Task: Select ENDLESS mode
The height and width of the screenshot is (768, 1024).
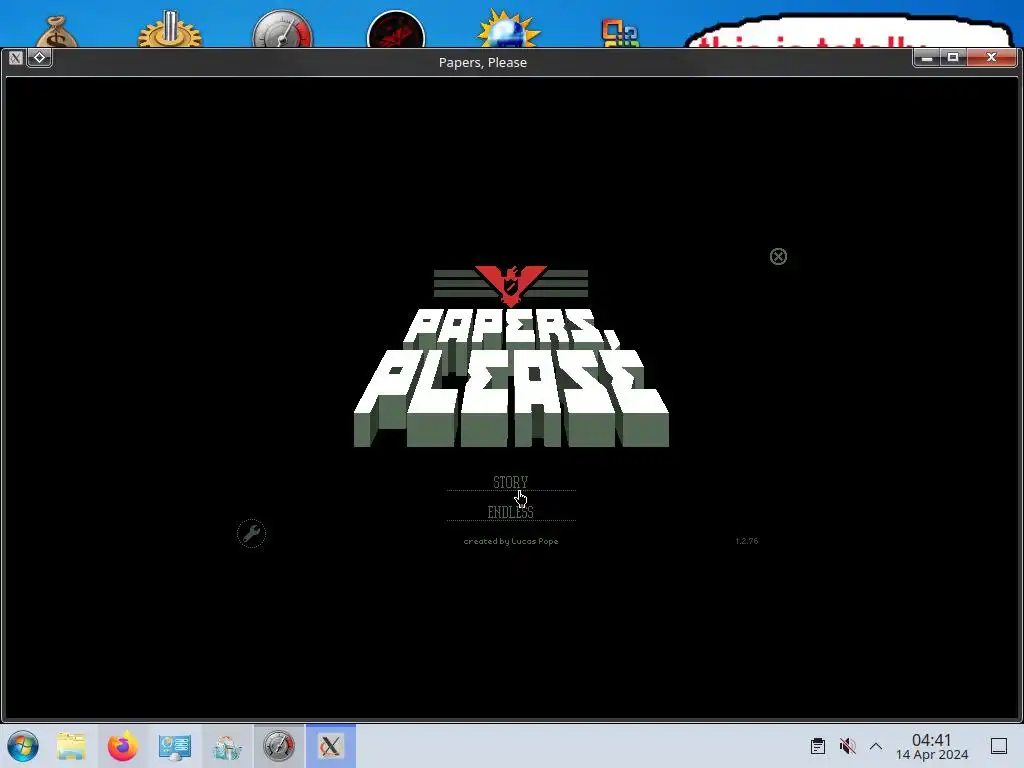Action: coord(510,512)
